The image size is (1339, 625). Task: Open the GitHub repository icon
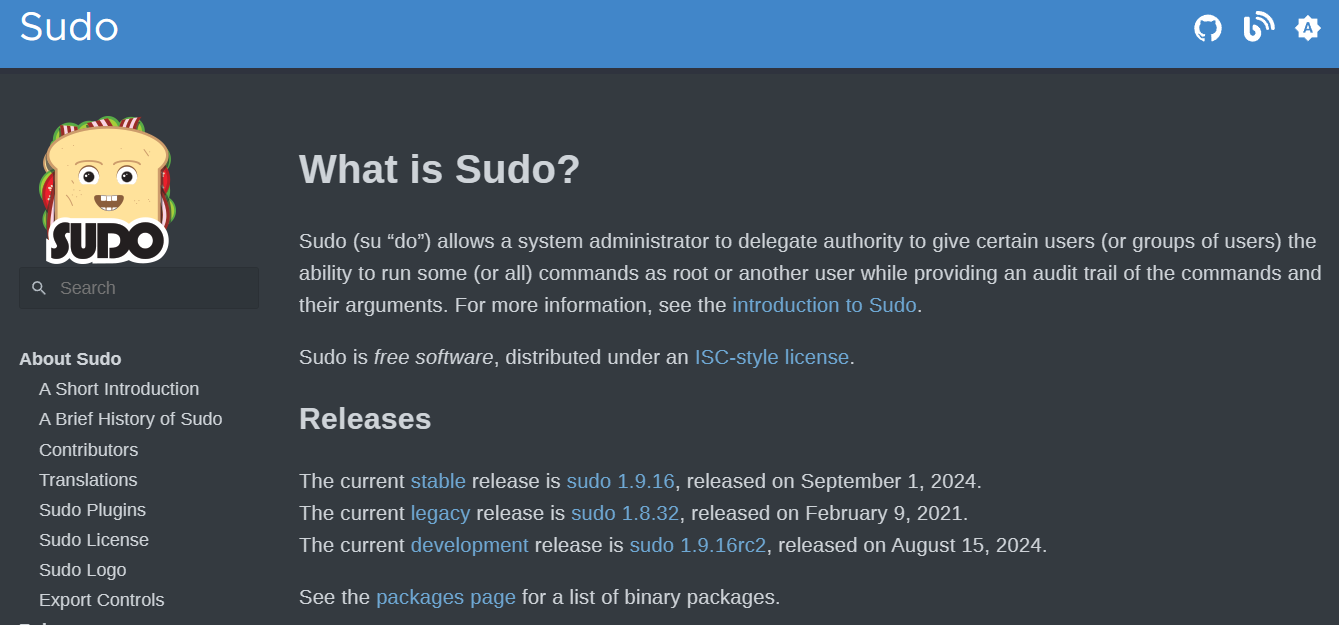tap(1208, 28)
